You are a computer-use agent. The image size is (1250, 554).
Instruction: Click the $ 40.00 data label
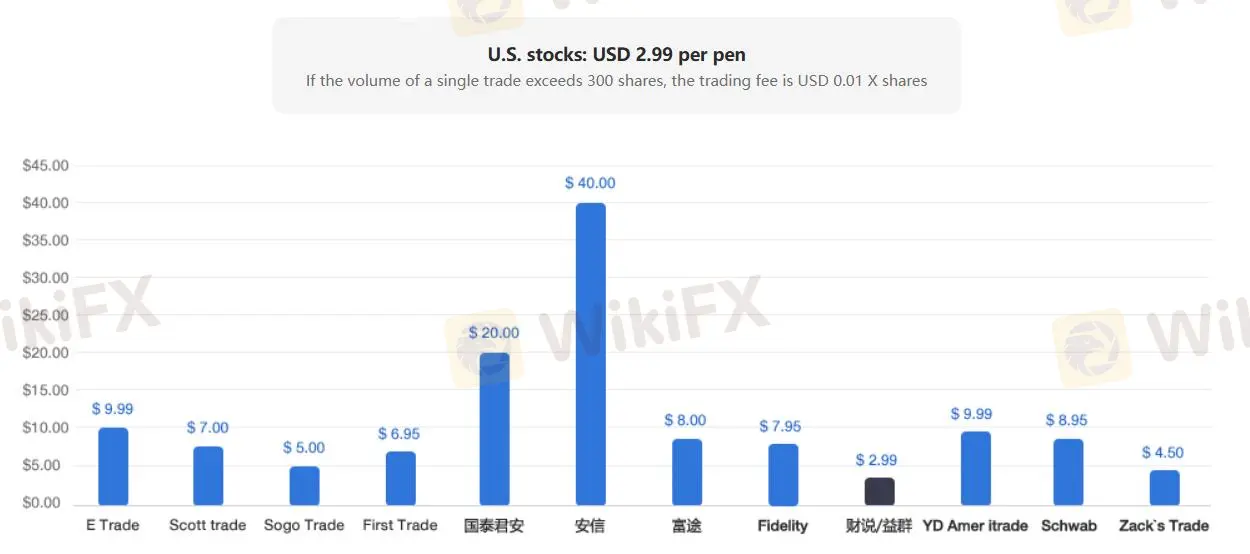pos(590,183)
